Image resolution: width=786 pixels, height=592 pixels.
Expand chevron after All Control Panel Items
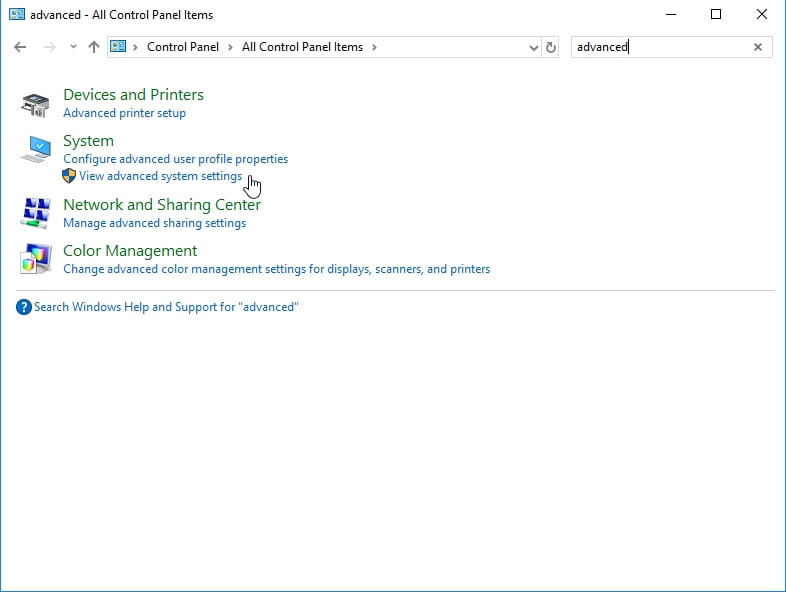[x=374, y=47]
